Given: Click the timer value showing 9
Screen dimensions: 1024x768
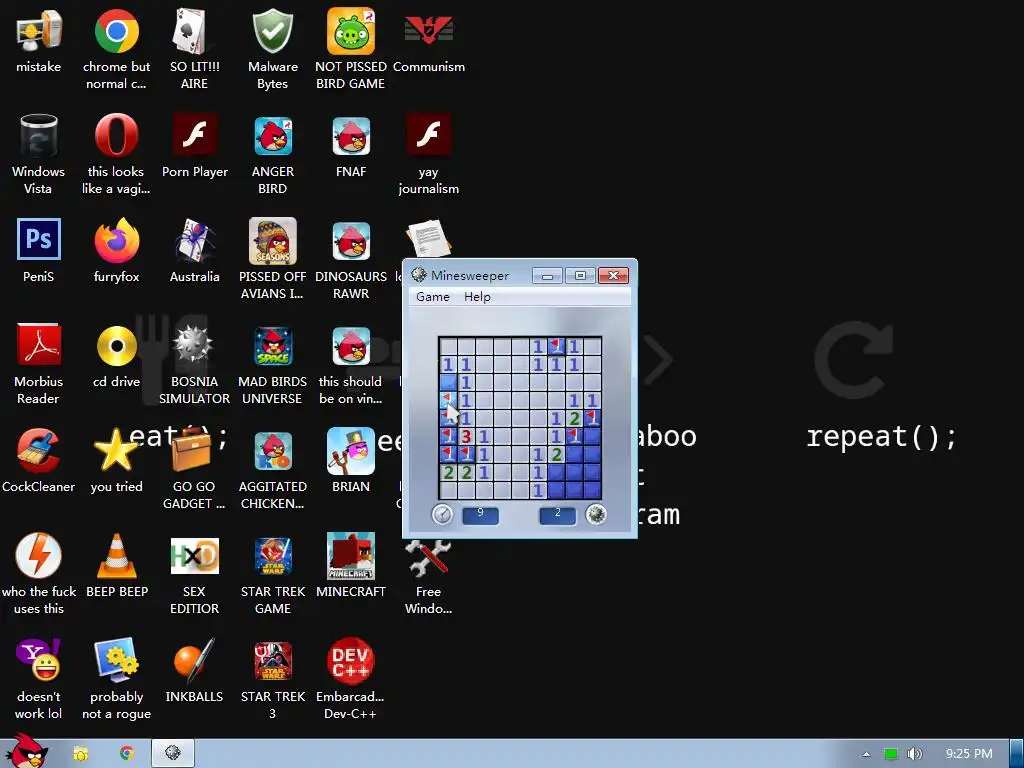Looking at the screenshot, I should tap(480, 515).
